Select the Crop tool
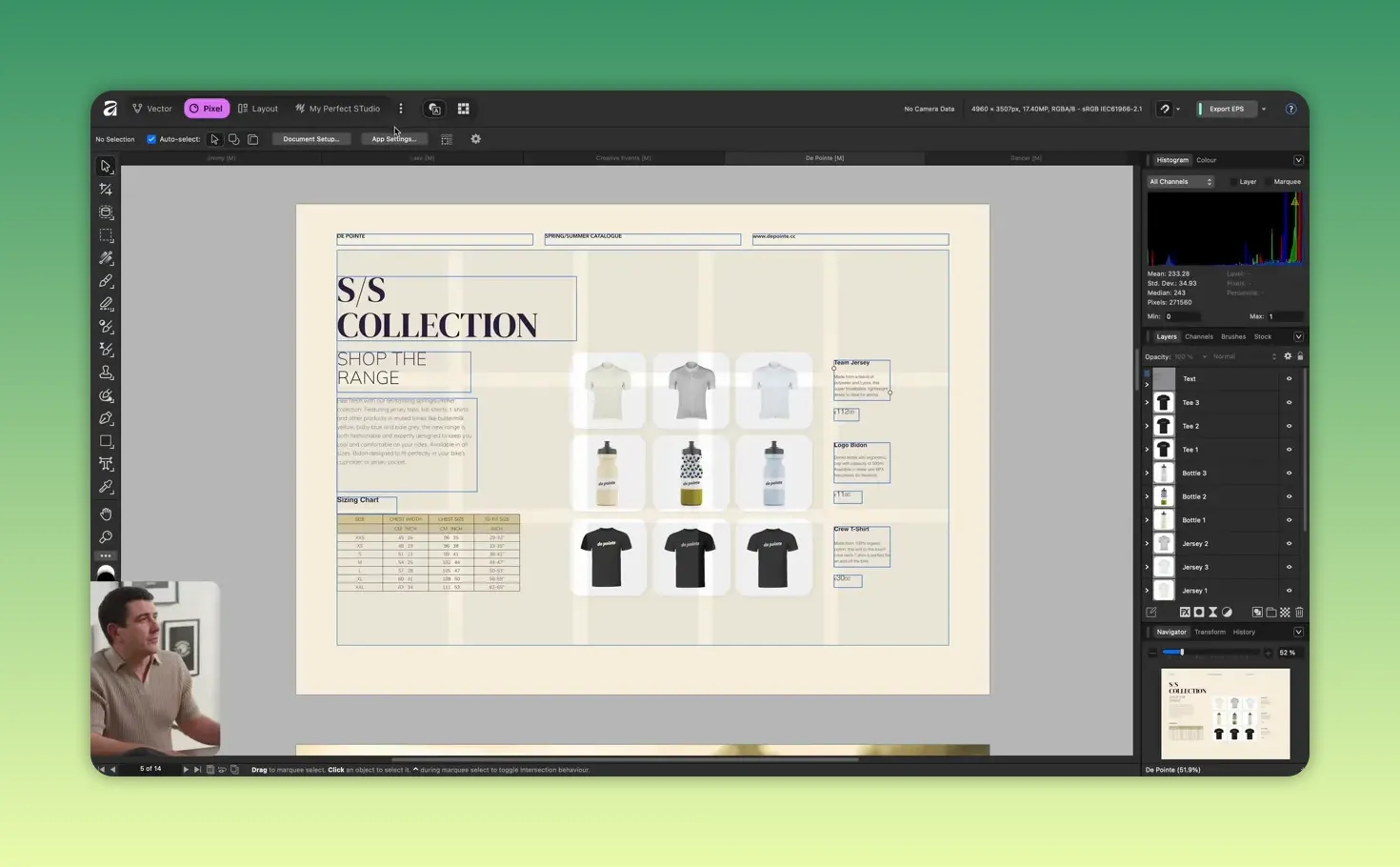The width and height of the screenshot is (1400, 867). 106,189
